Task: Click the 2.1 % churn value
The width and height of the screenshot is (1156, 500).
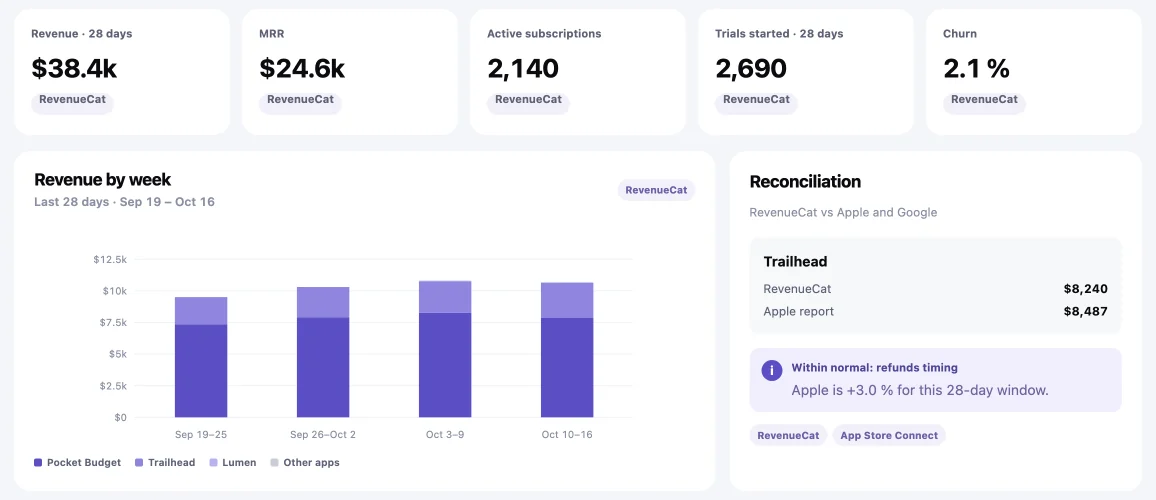Action: tap(975, 69)
